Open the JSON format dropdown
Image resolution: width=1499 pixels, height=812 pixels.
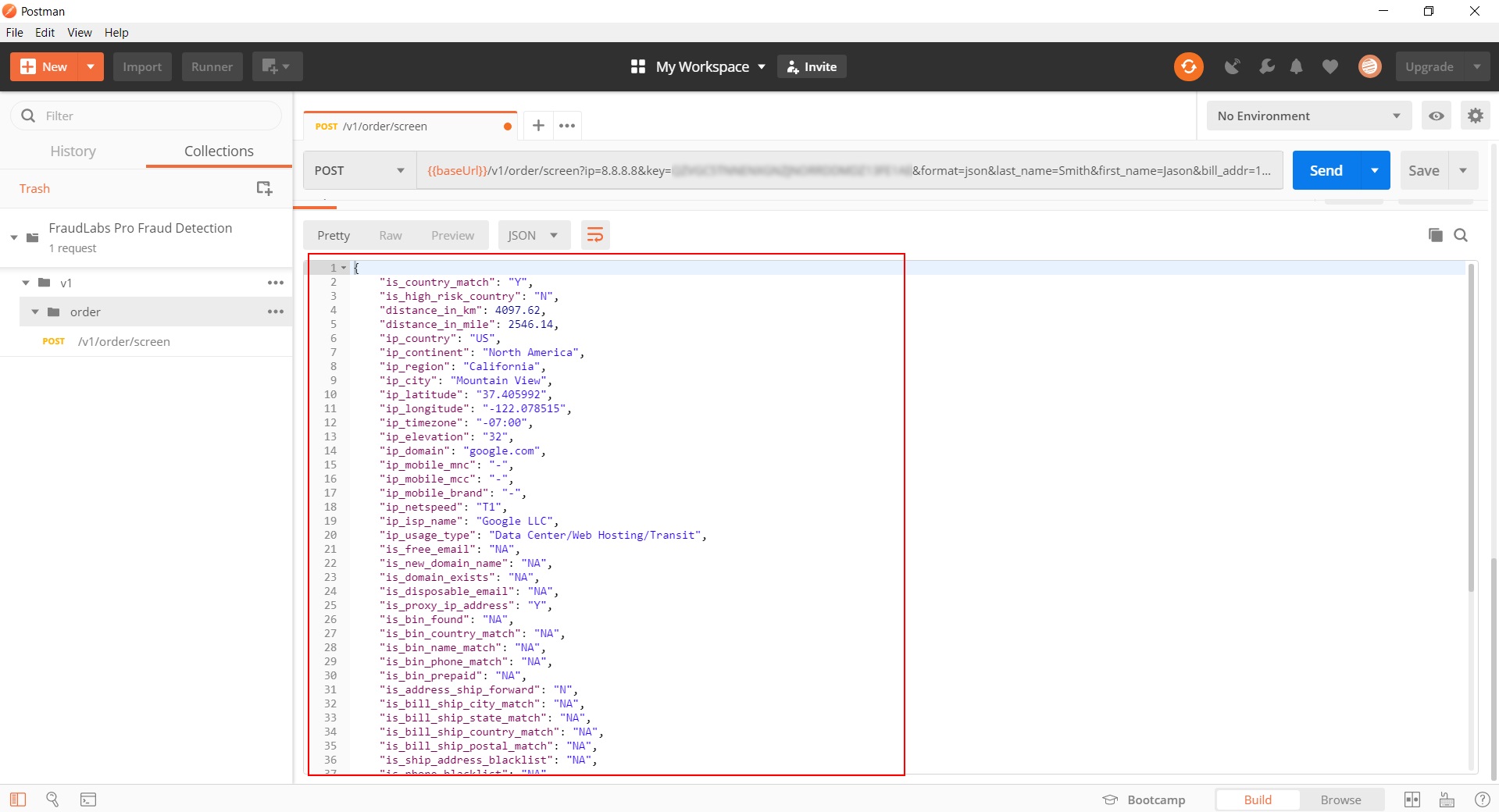(x=534, y=235)
